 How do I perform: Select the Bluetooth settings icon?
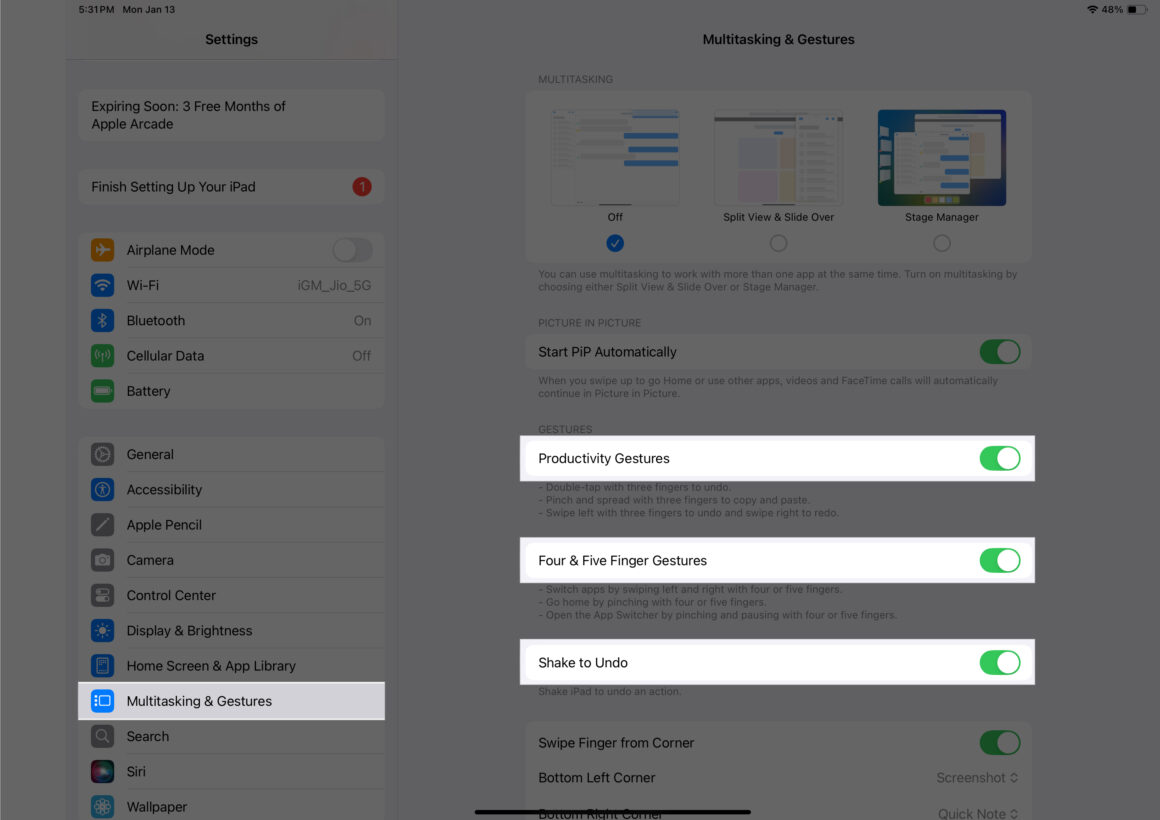point(102,320)
